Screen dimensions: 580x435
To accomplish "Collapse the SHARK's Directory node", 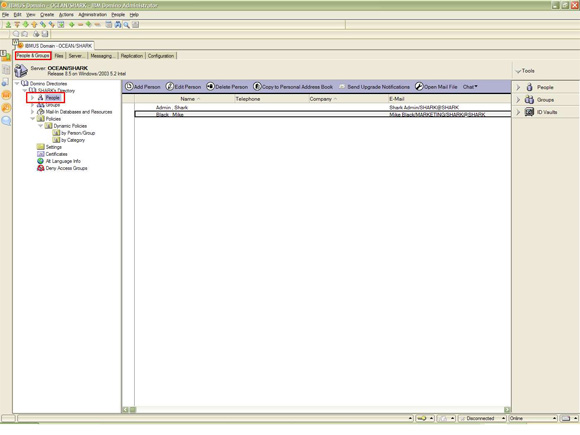I will (x=25, y=90).
